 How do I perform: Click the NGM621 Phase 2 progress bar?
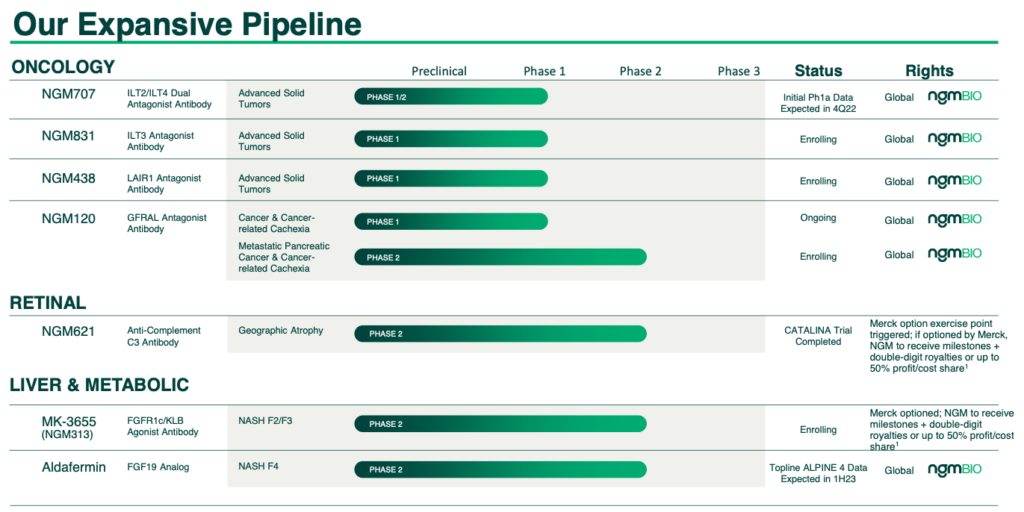(x=500, y=333)
